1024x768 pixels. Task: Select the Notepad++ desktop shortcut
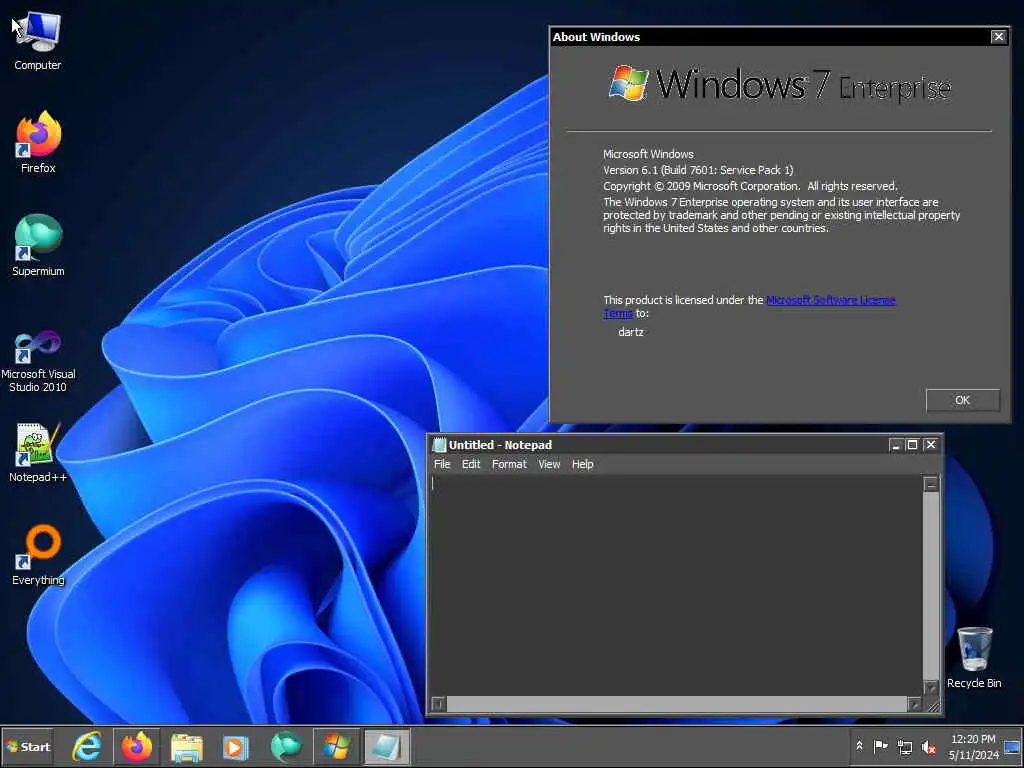[38, 452]
